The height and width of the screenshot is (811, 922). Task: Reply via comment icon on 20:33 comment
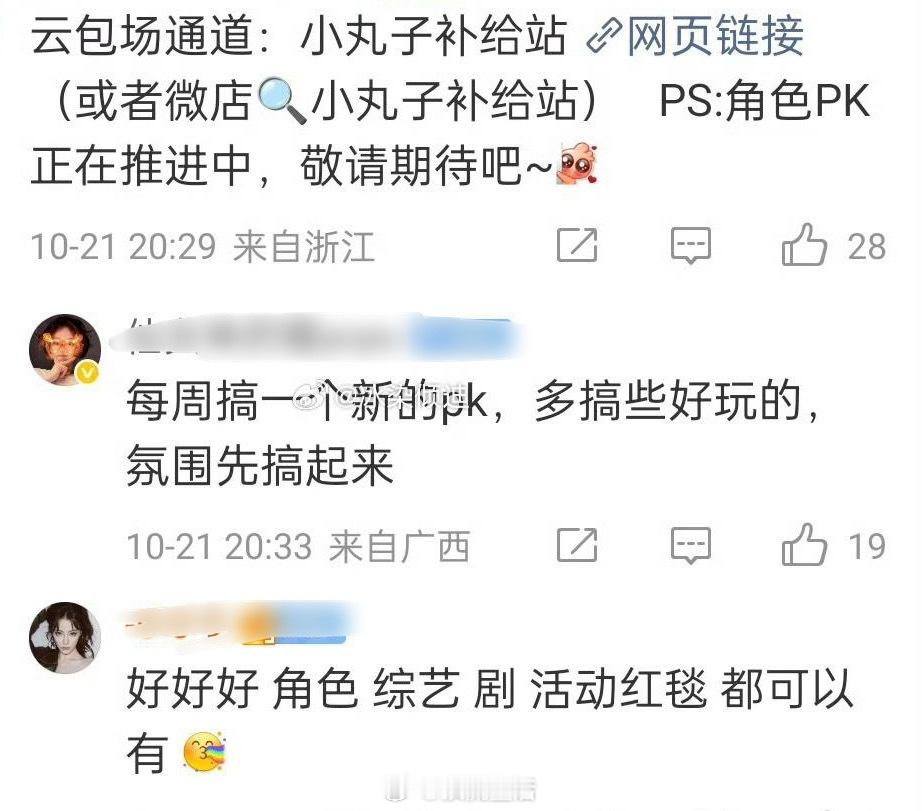click(691, 545)
